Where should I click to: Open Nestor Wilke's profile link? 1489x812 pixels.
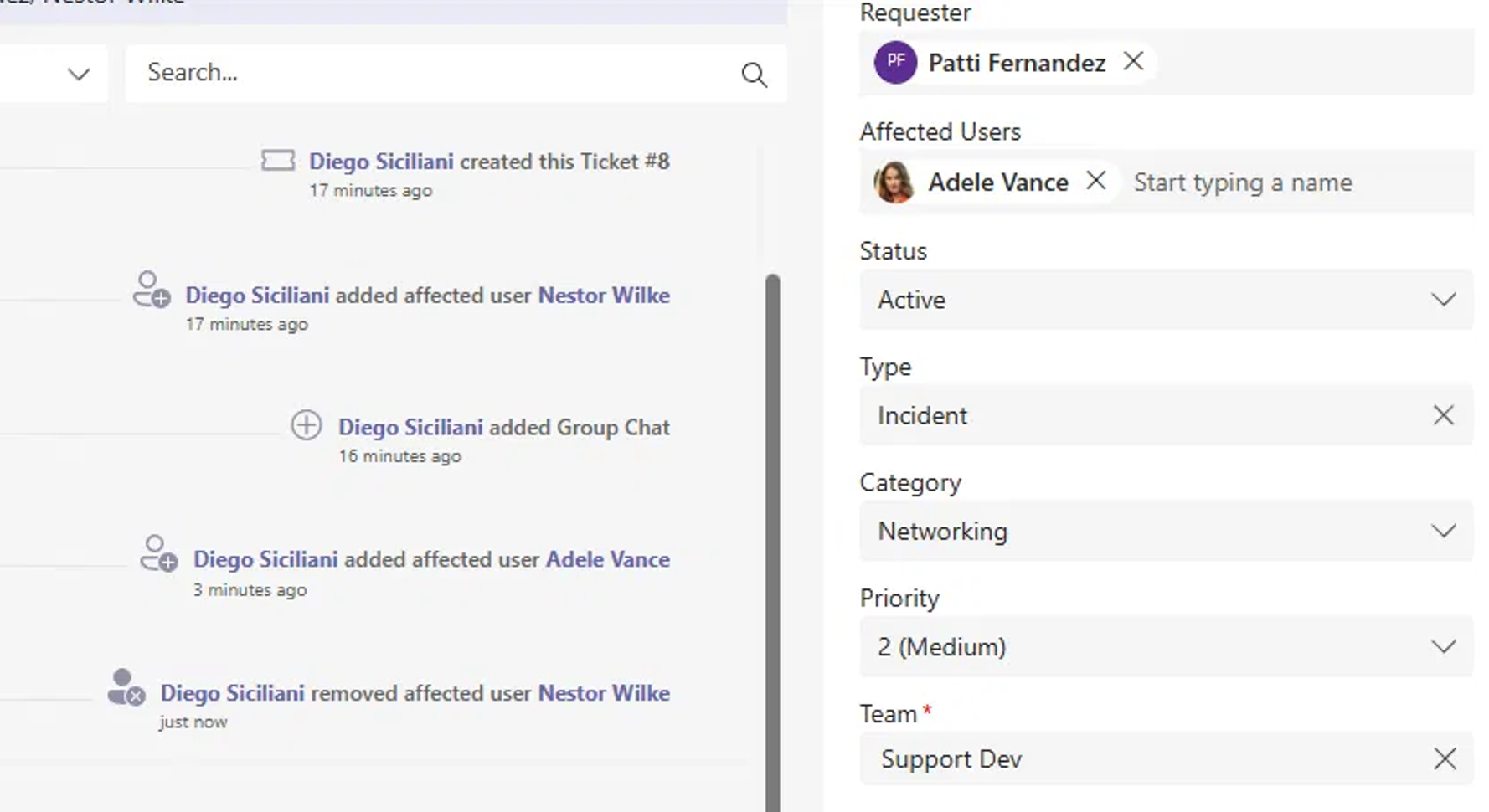tap(604, 295)
